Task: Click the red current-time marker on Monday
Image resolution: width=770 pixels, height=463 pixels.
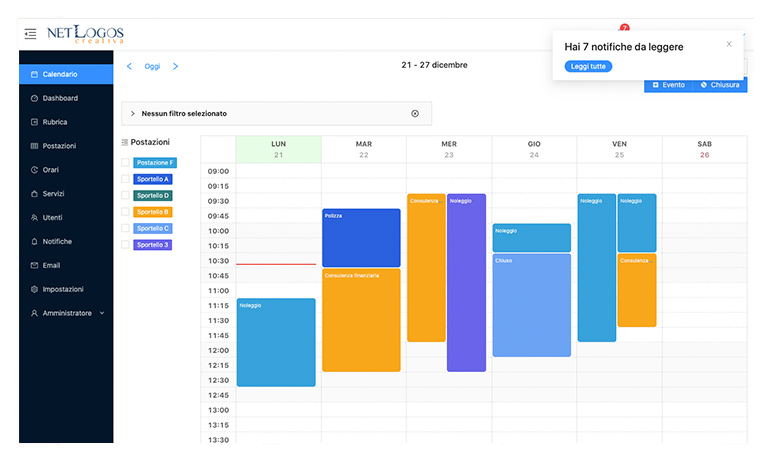Action: point(276,264)
